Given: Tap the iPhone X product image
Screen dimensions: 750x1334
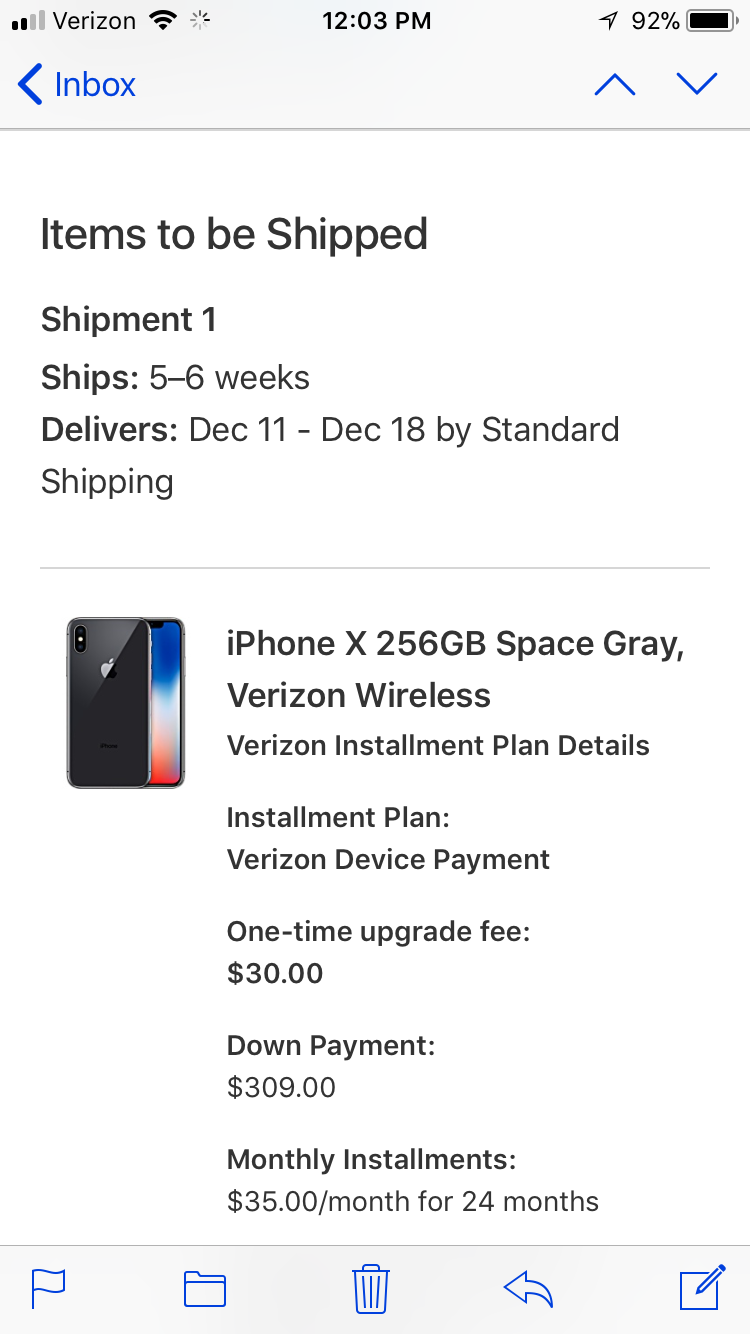Looking at the screenshot, I should pyautogui.click(x=126, y=703).
